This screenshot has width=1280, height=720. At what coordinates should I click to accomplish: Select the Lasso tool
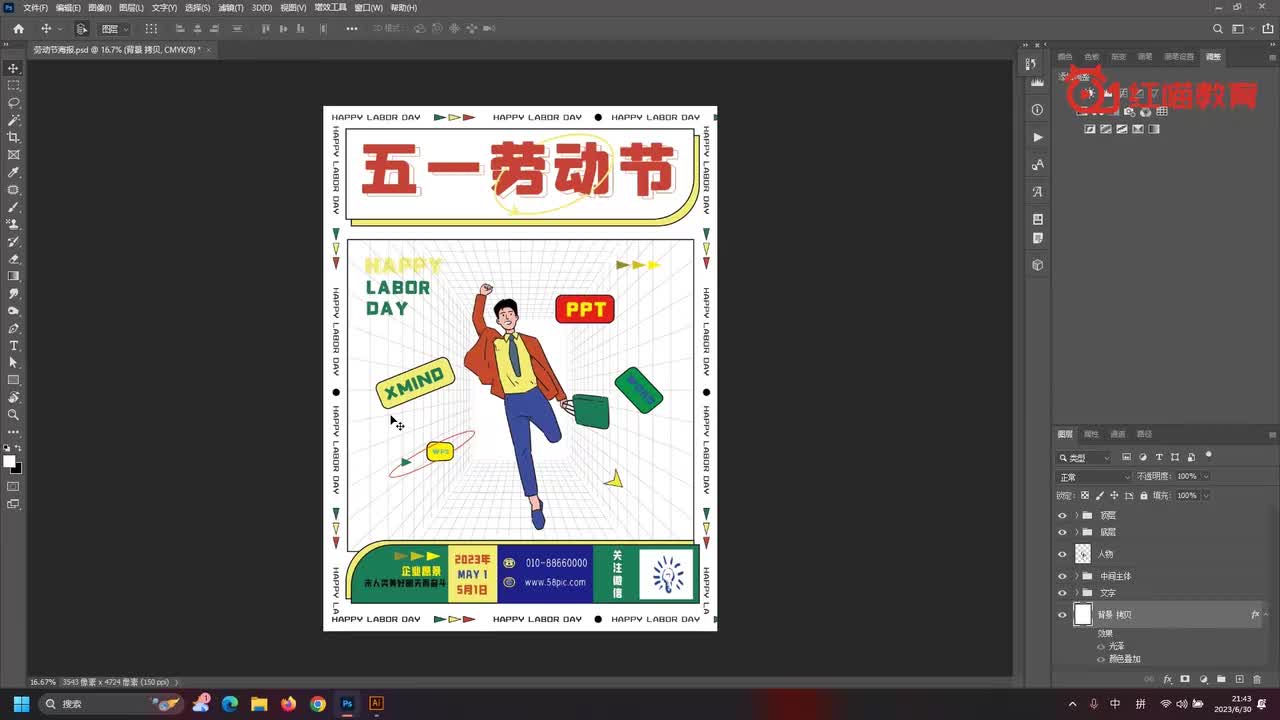(x=14, y=103)
